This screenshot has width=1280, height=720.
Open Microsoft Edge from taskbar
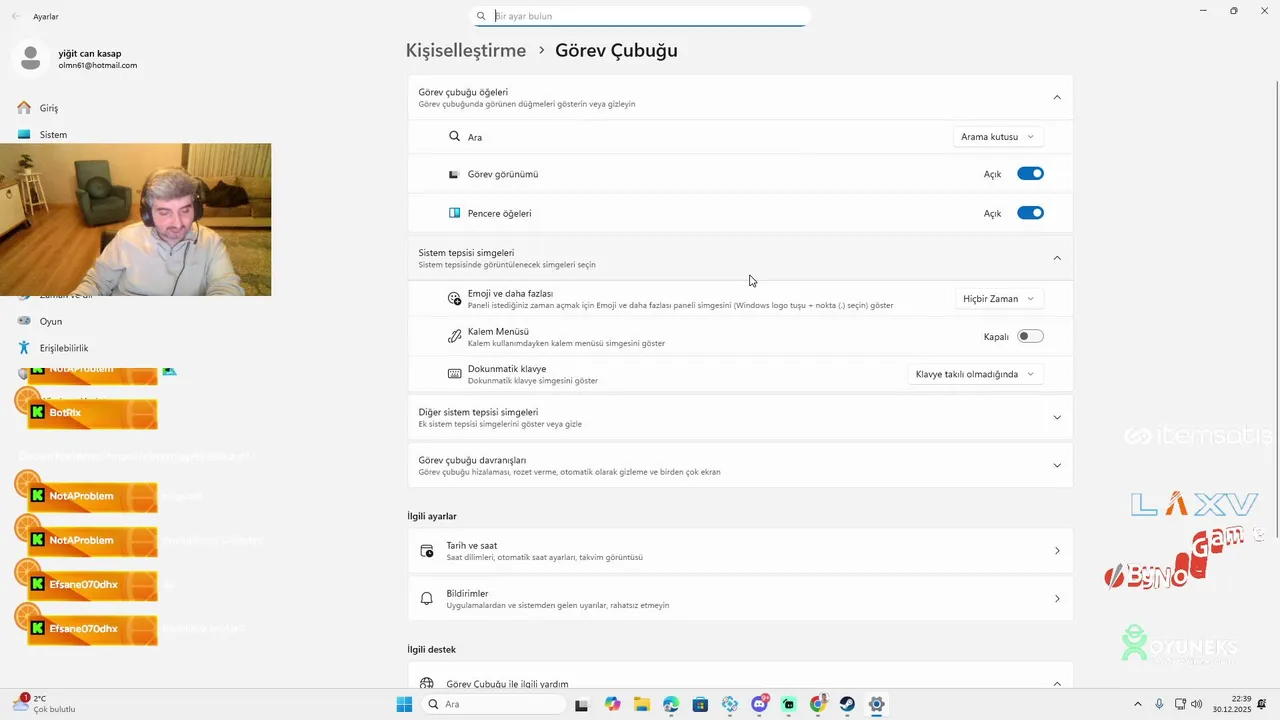[670, 704]
